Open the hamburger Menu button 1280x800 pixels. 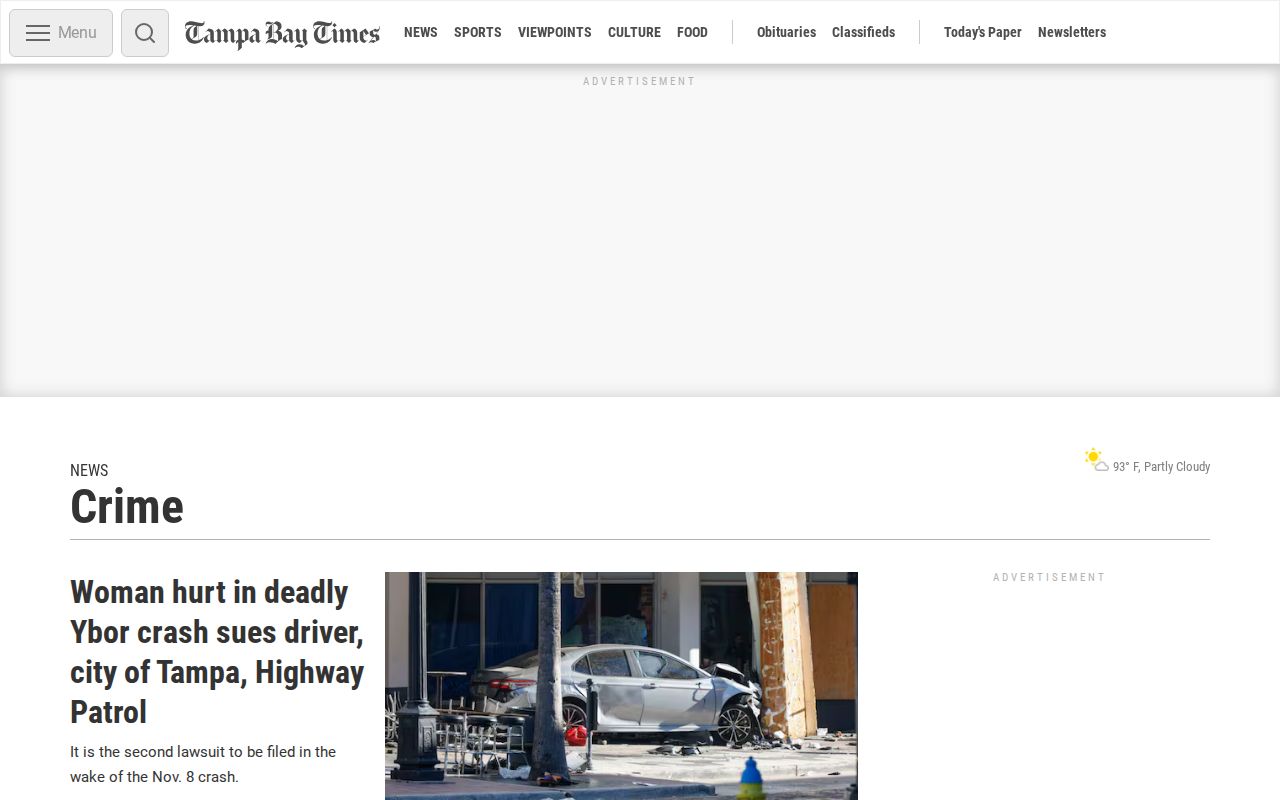coord(61,33)
